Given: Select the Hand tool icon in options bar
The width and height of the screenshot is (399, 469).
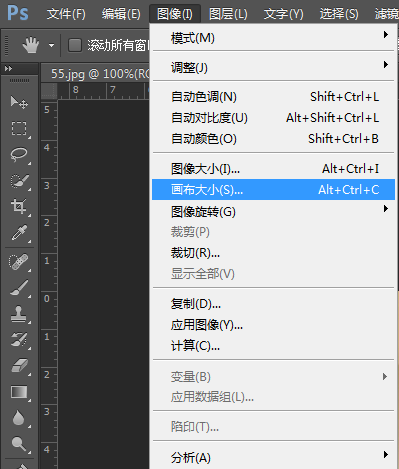Looking at the screenshot, I should pyautogui.click(x=31, y=45).
